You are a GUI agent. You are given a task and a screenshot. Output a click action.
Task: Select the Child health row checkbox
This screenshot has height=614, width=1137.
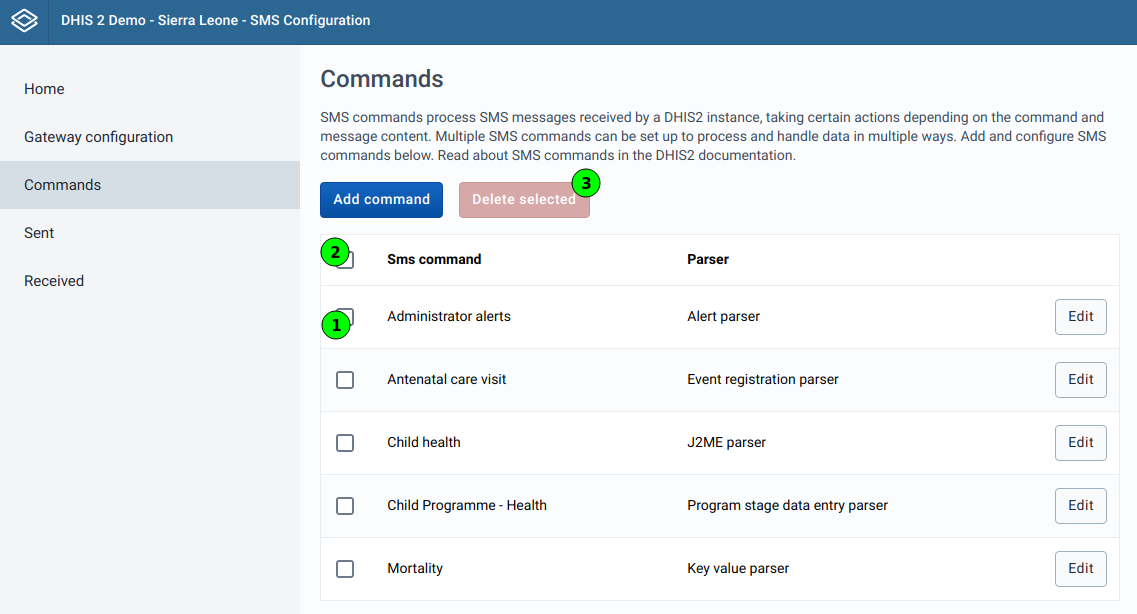pos(345,443)
